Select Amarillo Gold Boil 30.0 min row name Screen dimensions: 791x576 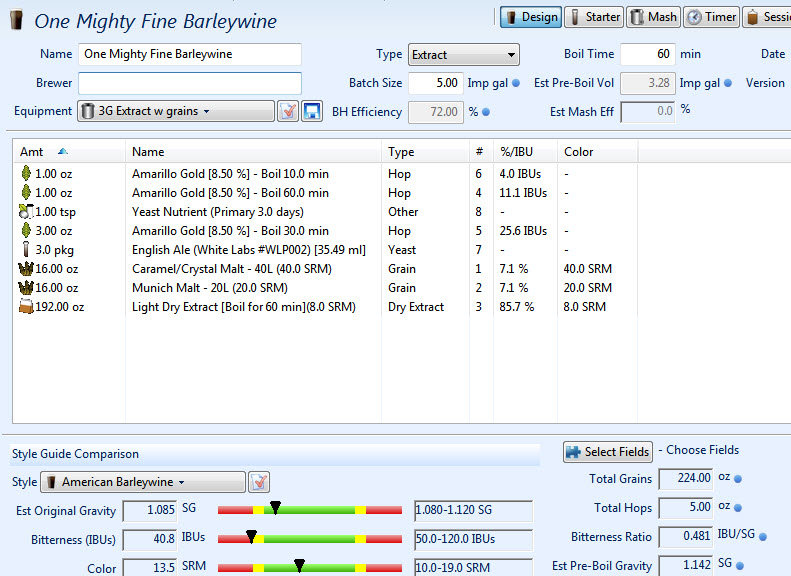pos(230,231)
